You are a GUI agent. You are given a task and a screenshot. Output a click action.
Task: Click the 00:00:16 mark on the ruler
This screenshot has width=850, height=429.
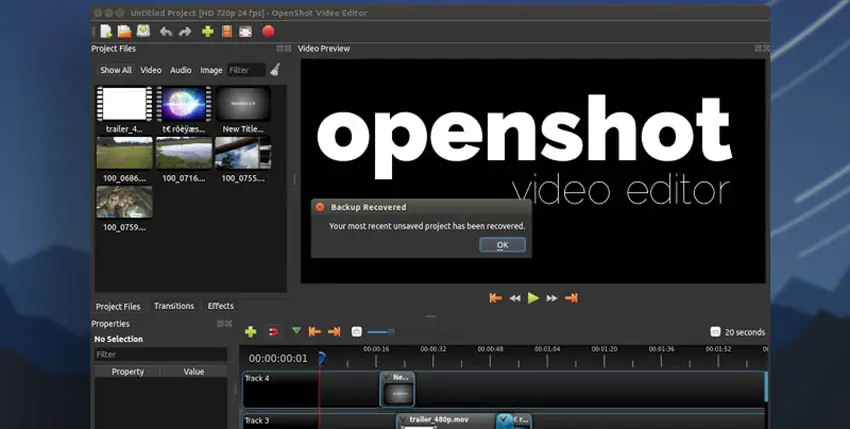tap(376, 349)
